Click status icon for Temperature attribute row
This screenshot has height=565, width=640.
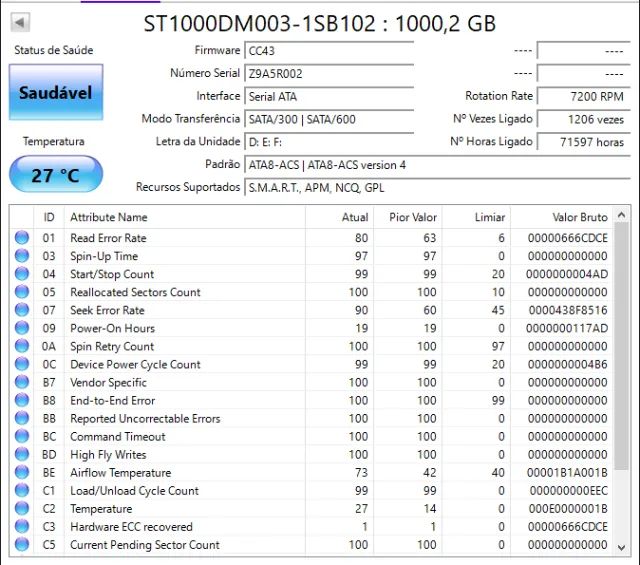click(x=22, y=508)
